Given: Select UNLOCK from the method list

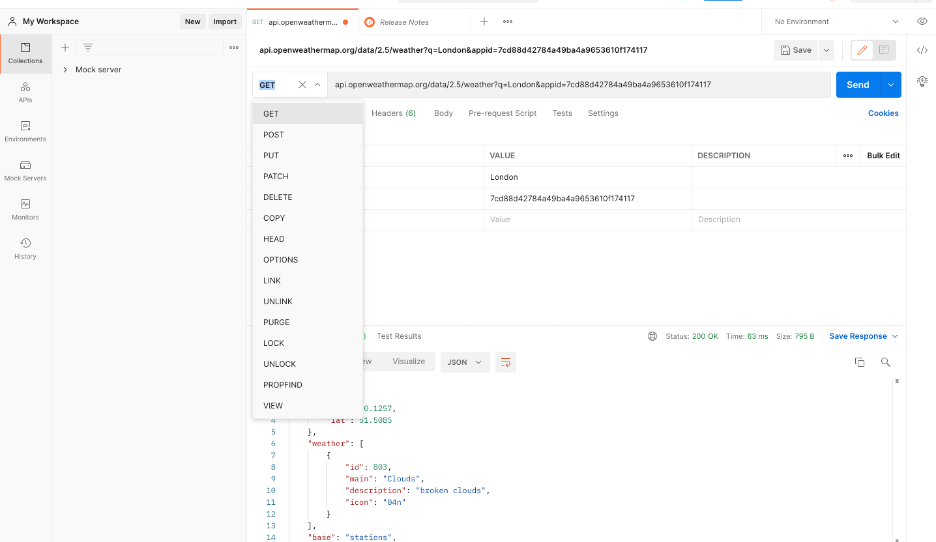Looking at the screenshot, I should coord(307,364).
